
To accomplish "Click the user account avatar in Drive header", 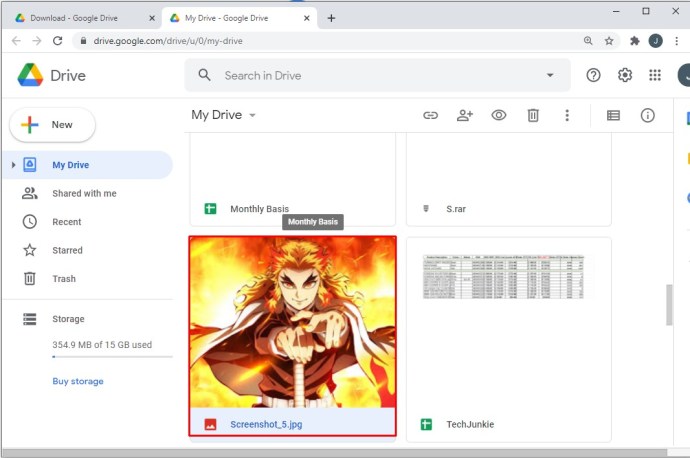I will [x=683, y=75].
